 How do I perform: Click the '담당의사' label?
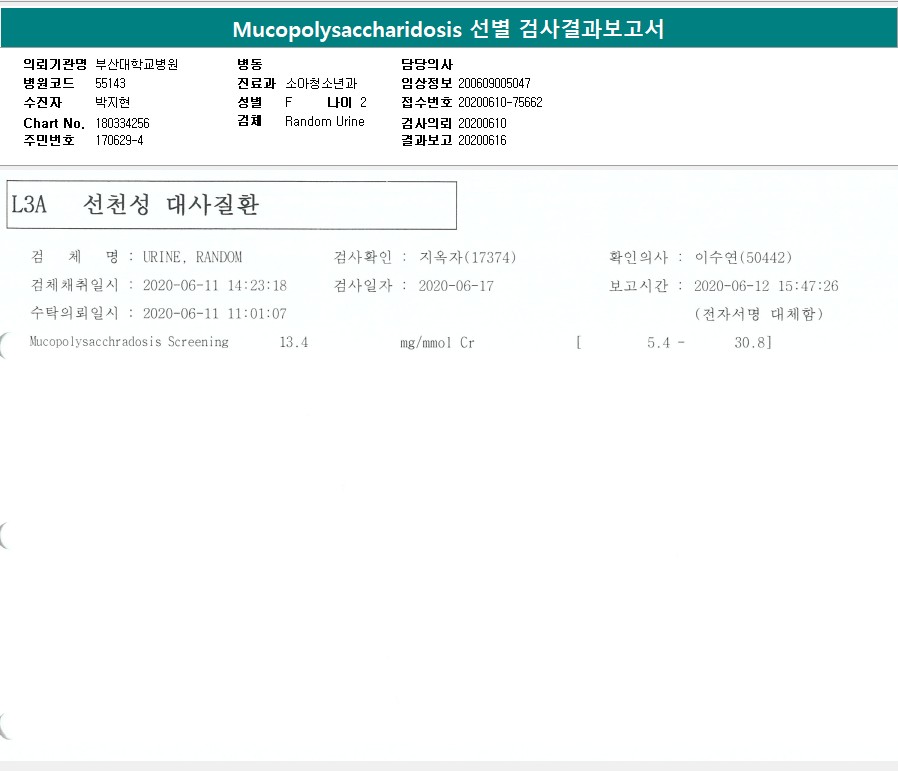427,64
